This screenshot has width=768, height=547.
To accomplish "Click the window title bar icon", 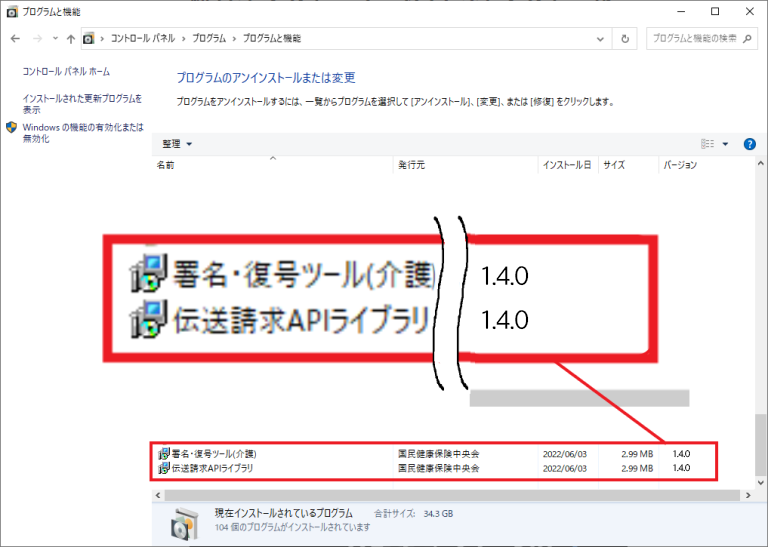I will coord(12,12).
